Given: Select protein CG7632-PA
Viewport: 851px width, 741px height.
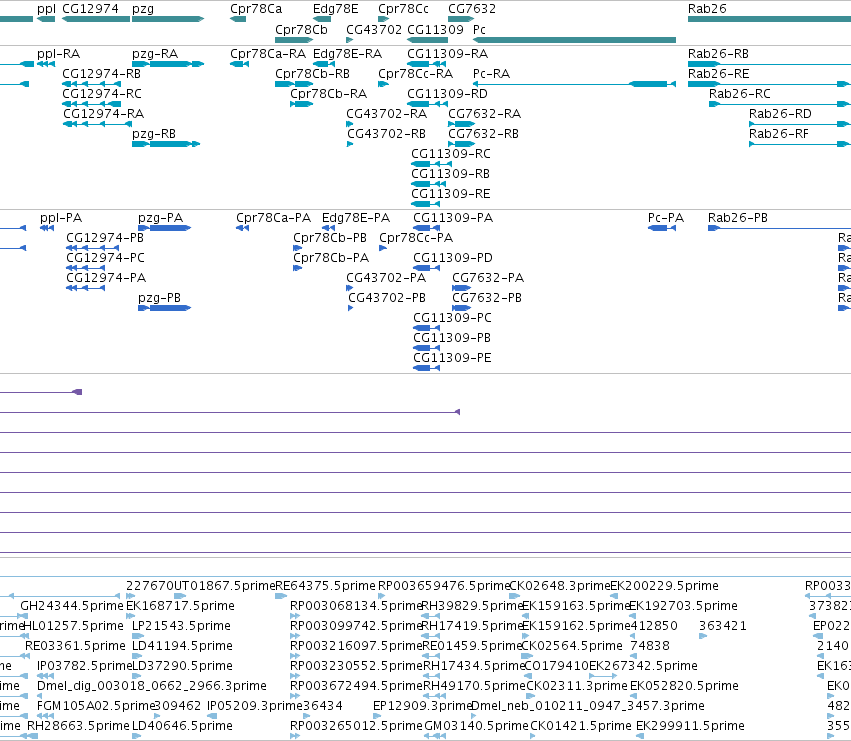Looking at the screenshot, I should pyautogui.click(x=462, y=288).
